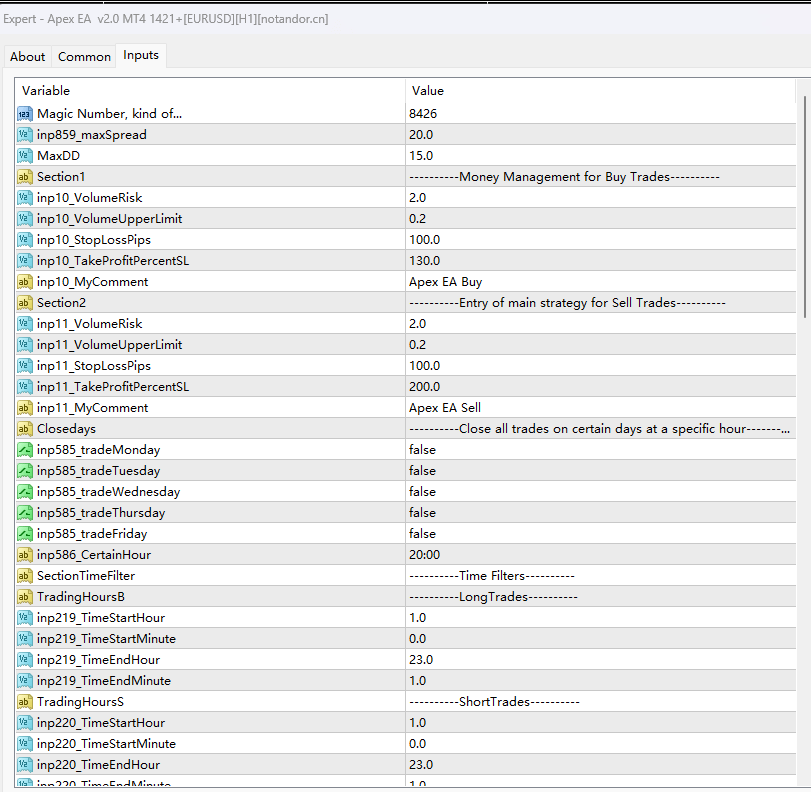Toggle inp585_tradeFriday false value
Screen dimensions: 811x792
[x=422, y=534]
